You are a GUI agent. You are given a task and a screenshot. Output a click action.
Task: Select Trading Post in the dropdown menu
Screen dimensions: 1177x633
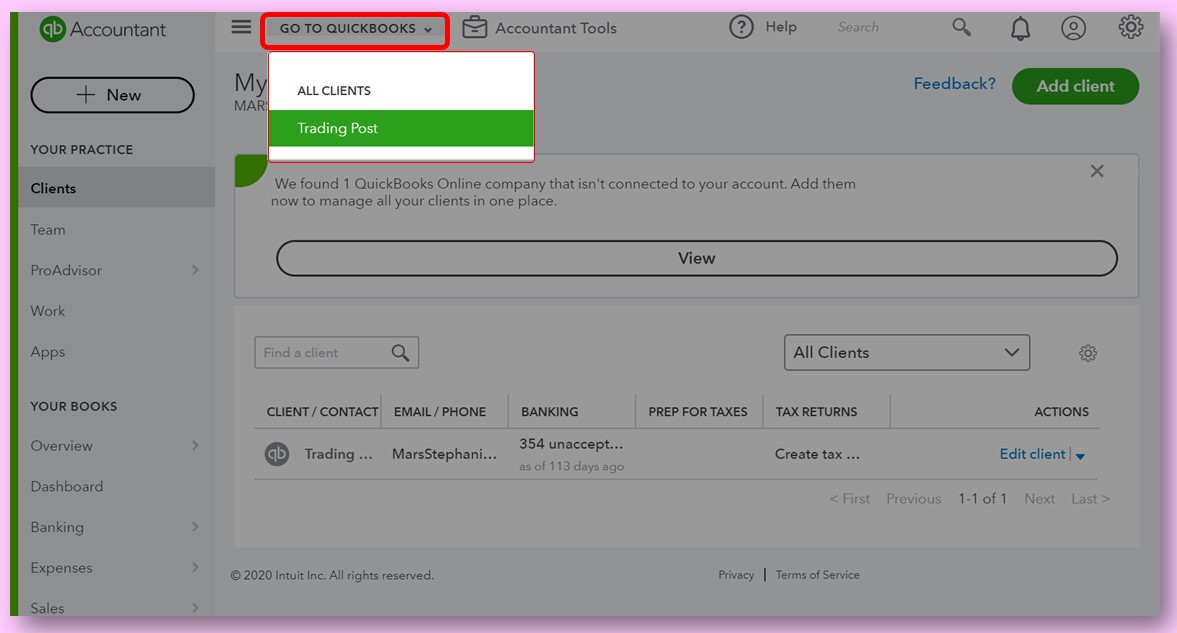point(401,128)
